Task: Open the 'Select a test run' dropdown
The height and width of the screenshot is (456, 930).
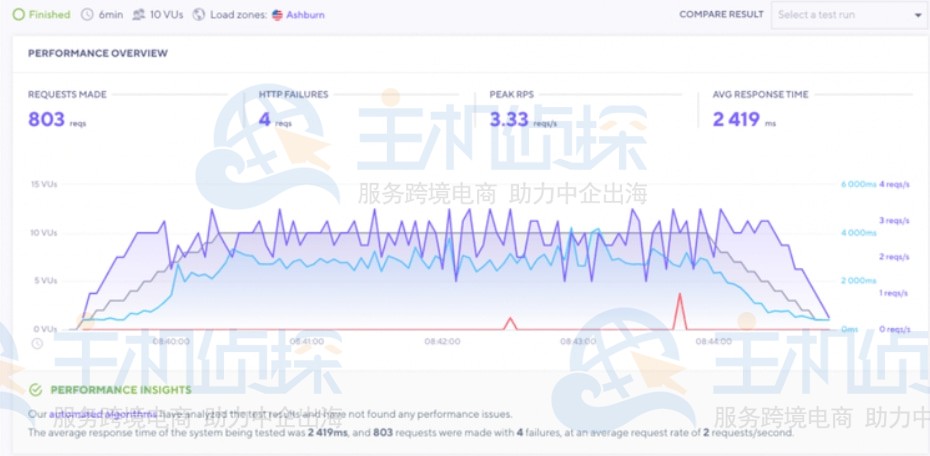Action: click(x=848, y=15)
